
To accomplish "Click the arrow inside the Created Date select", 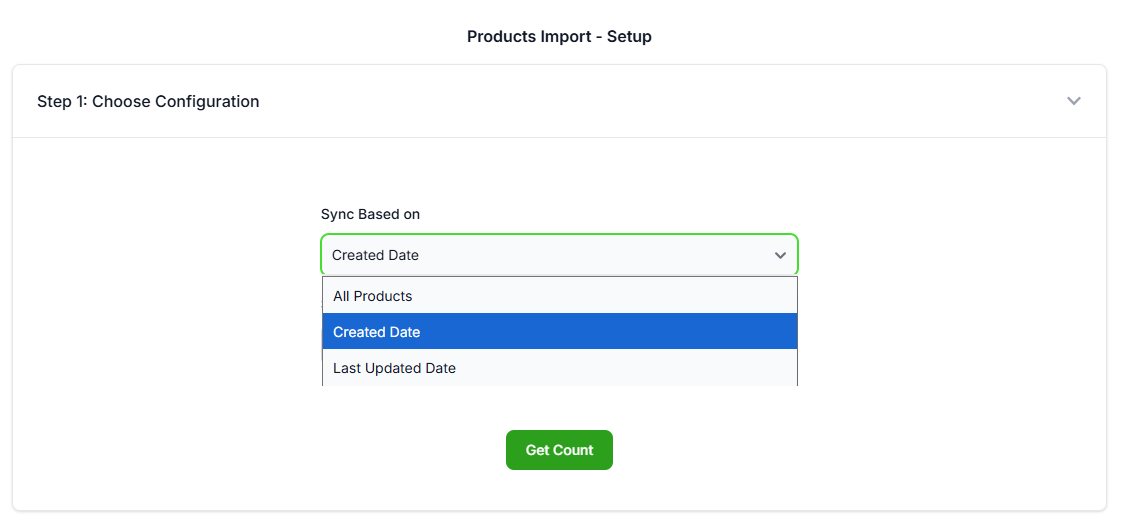I will pyautogui.click(x=780, y=255).
